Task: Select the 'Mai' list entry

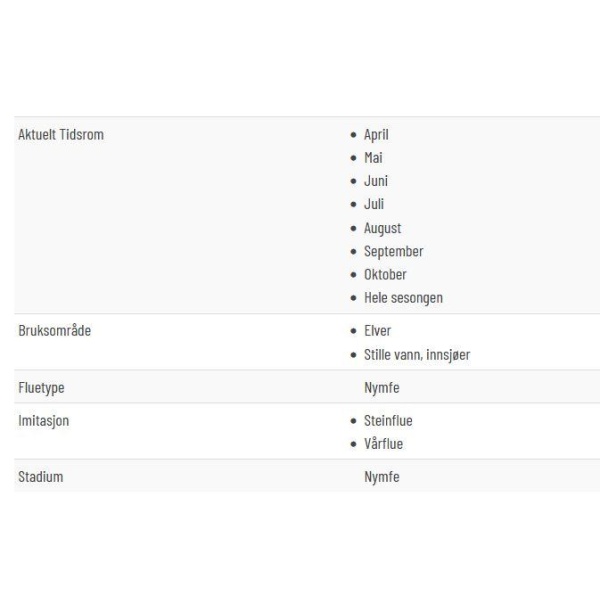Action: tap(373, 158)
